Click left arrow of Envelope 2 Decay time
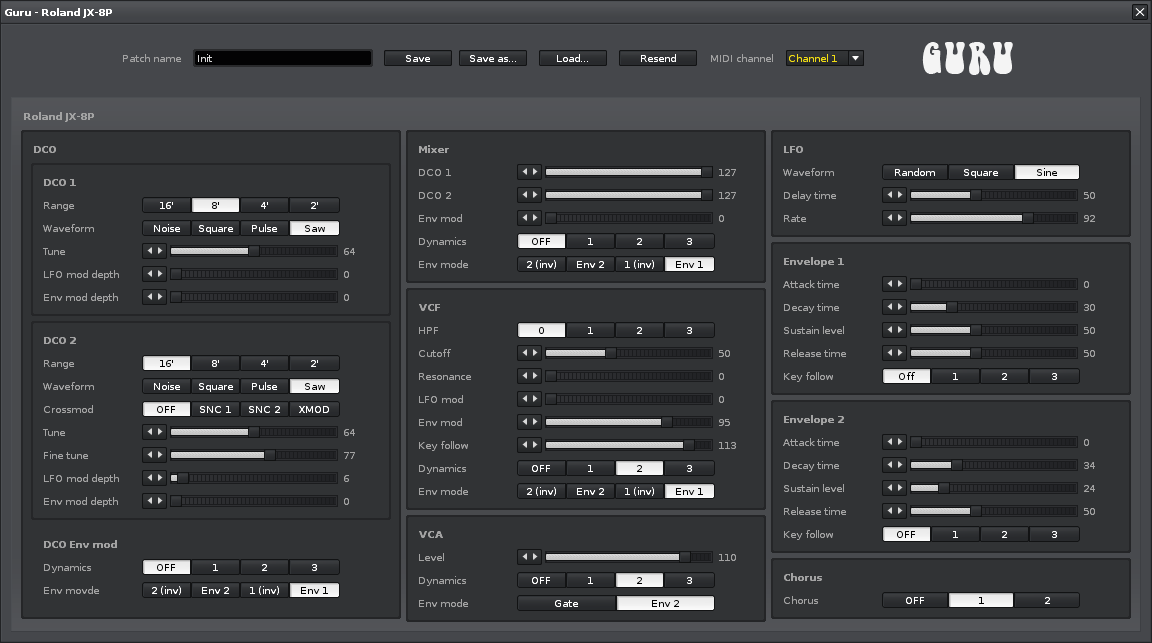The image size is (1152, 643). [x=889, y=464]
